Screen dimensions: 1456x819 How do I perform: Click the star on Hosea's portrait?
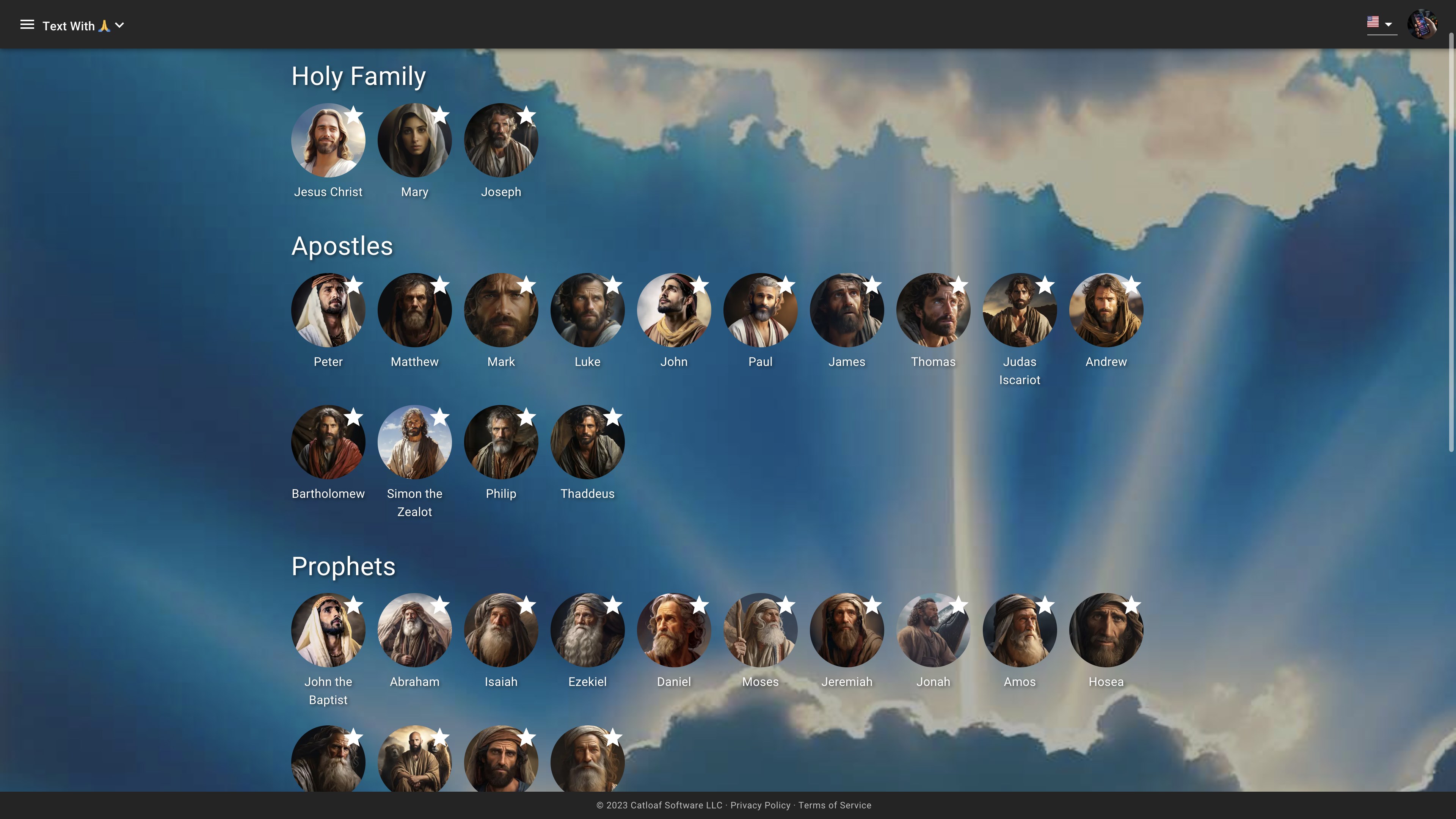[1131, 606]
